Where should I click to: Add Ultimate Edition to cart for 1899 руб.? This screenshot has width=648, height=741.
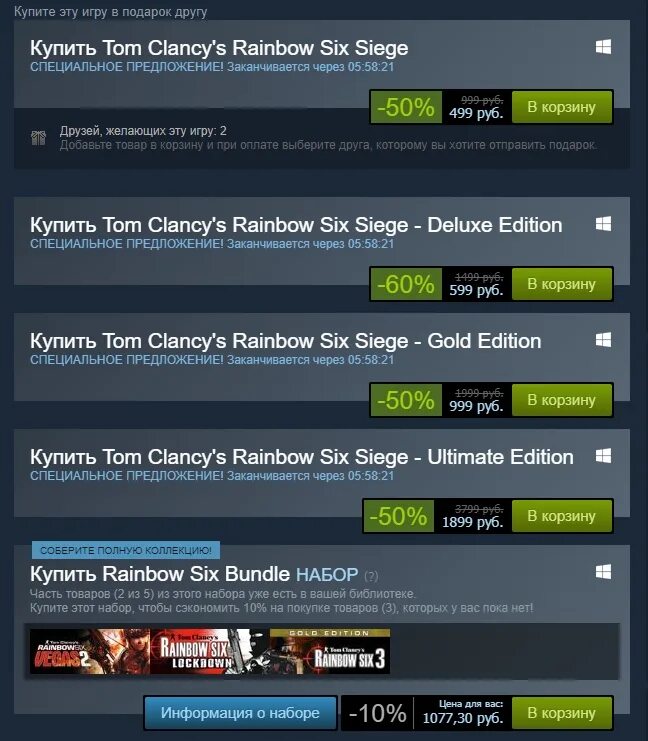[x=562, y=516]
